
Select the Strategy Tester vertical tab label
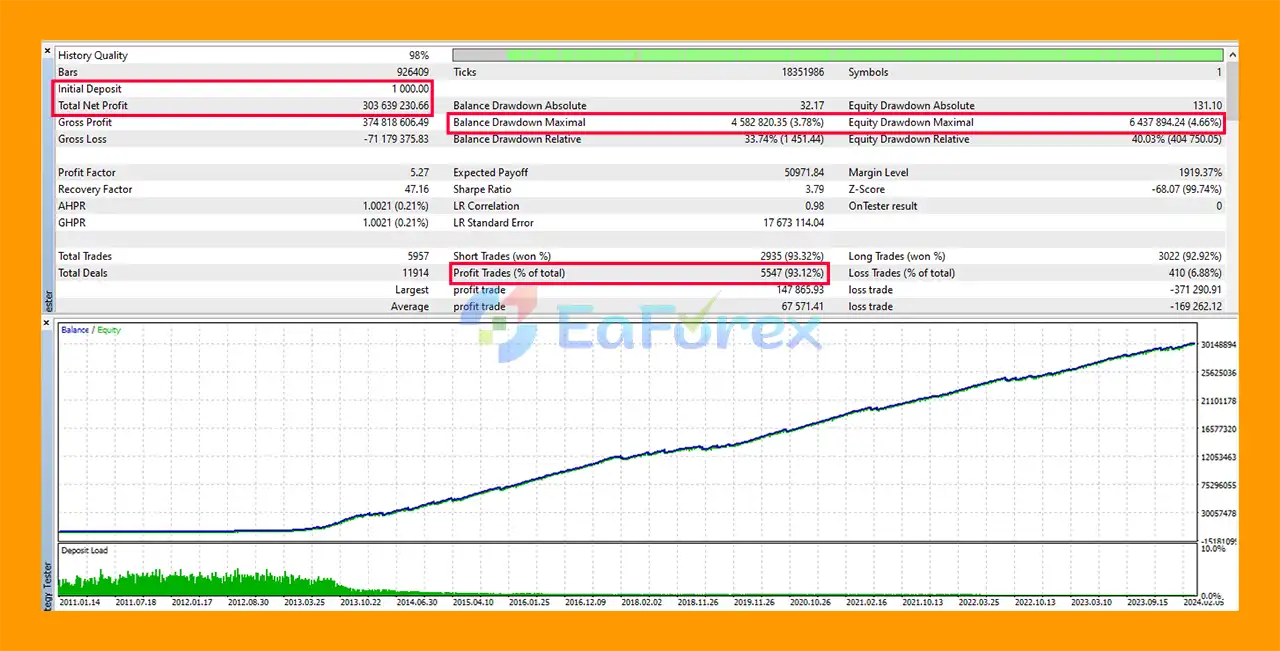(47, 583)
